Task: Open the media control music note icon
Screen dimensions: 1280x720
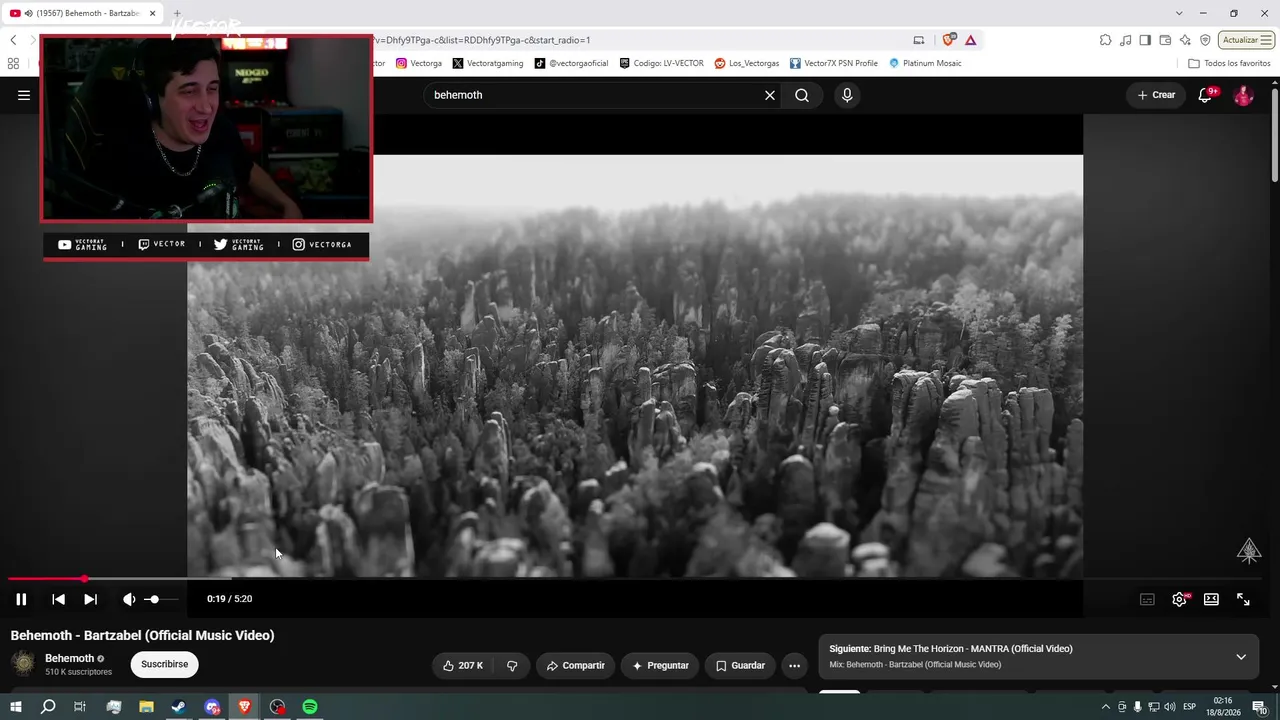Action: pos(1125,40)
